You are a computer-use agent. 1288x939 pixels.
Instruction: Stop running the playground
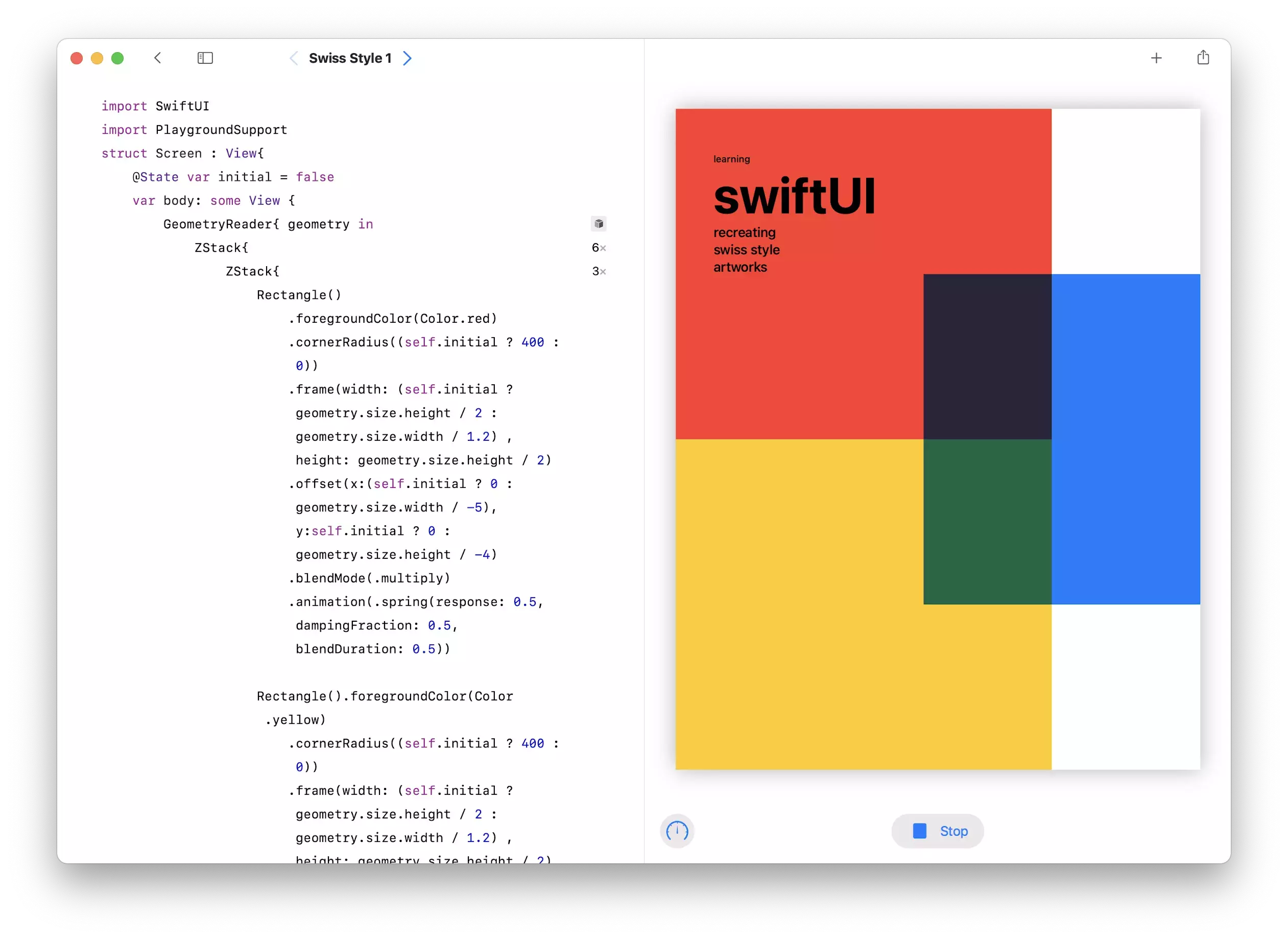(938, 832)
